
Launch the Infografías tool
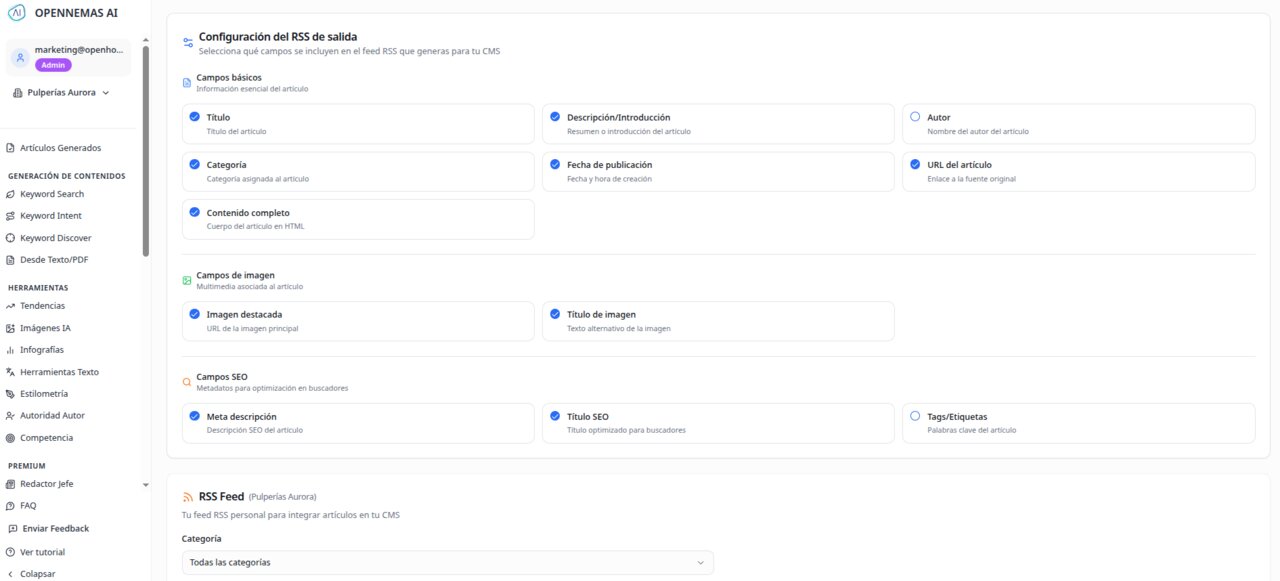coord(41,349)
